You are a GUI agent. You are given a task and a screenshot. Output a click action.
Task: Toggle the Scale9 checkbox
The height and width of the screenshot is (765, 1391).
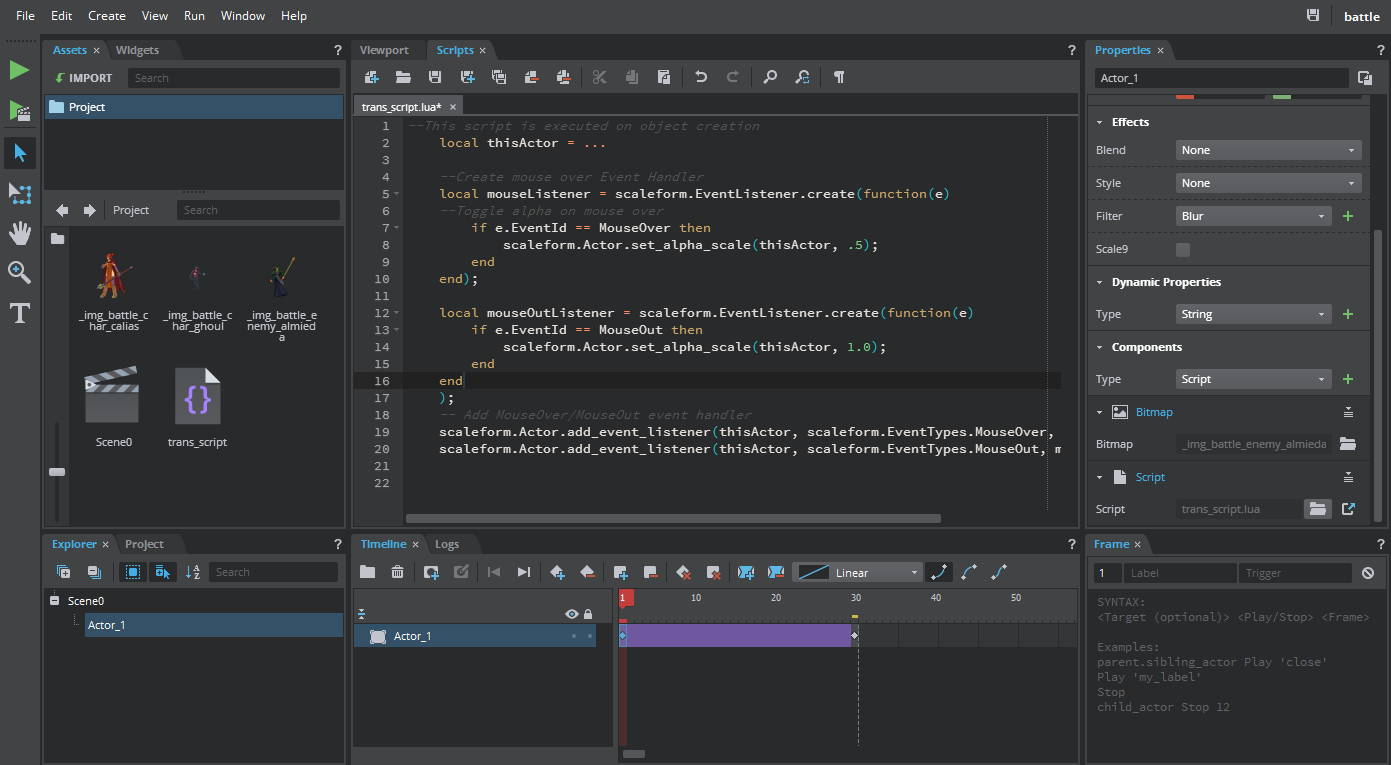[1183, 249]
